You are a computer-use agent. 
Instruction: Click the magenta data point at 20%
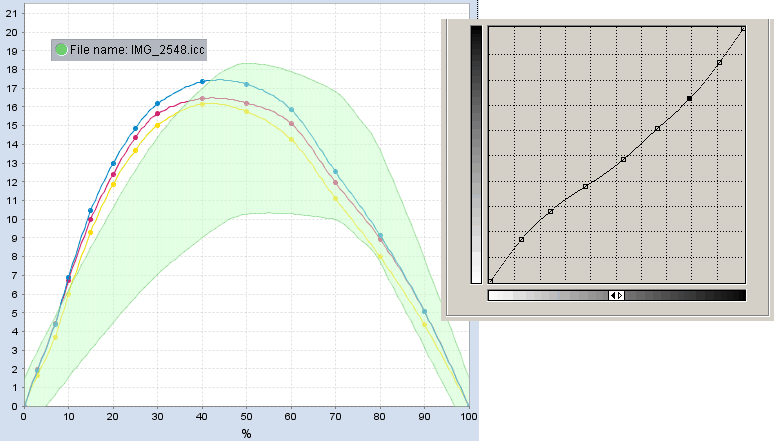pyautogui.click(x=113, y=175)
